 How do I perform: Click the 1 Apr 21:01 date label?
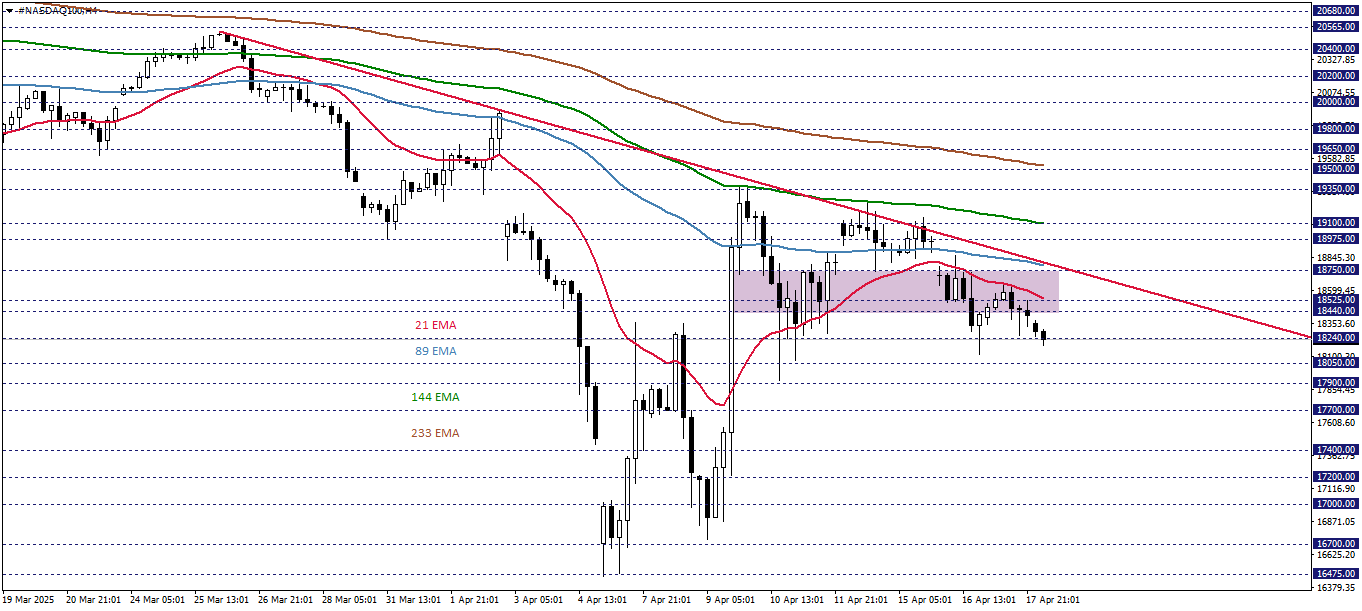pyautogui.click(x=475, y=600)
